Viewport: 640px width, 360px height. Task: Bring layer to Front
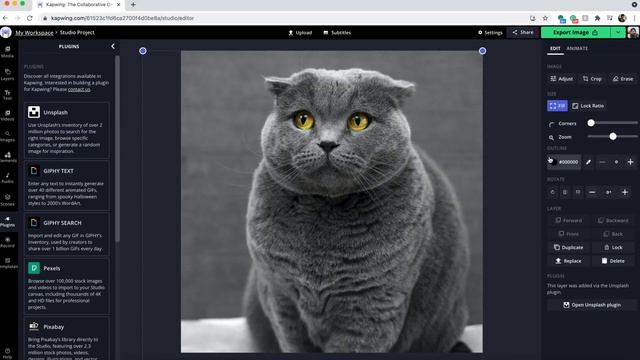pyautogui.click(x=569, y=234)
